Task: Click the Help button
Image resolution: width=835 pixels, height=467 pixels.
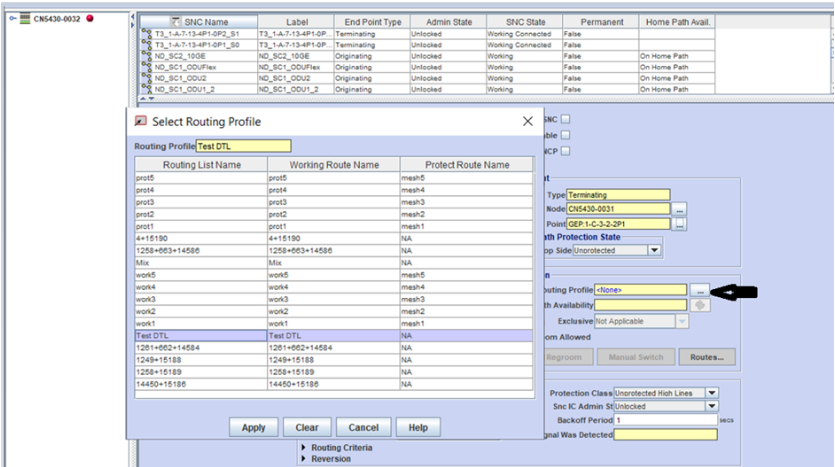Action: pyautogui.click(x=418, y=427)
